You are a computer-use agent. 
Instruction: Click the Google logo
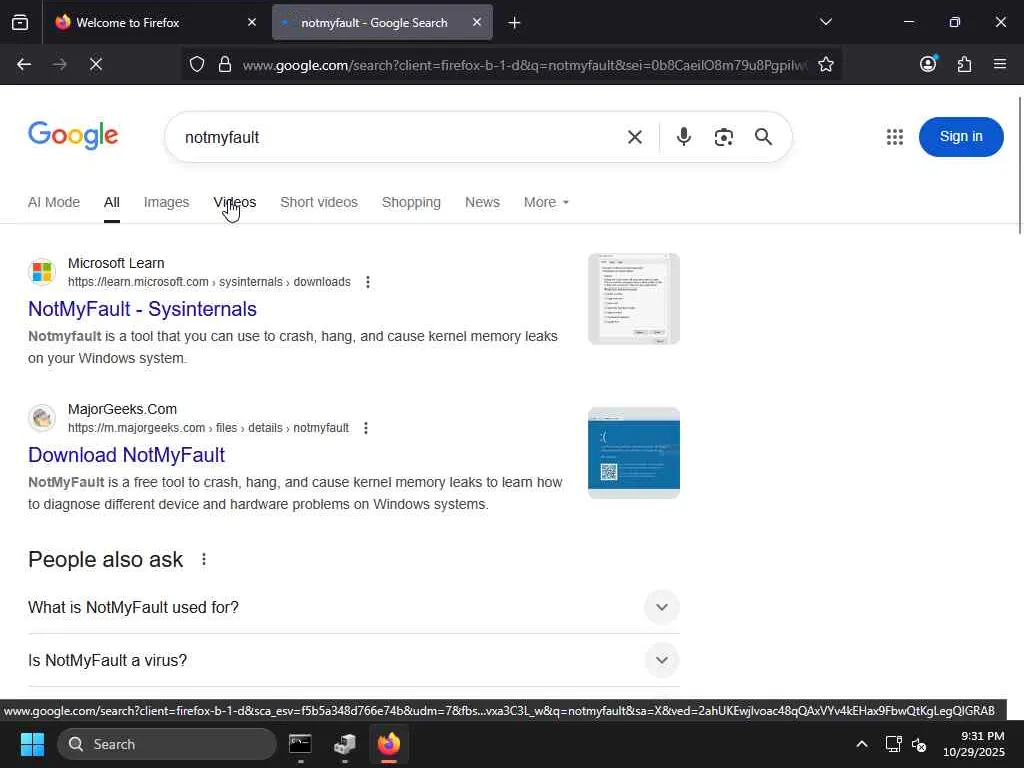(x=73, y=135)
